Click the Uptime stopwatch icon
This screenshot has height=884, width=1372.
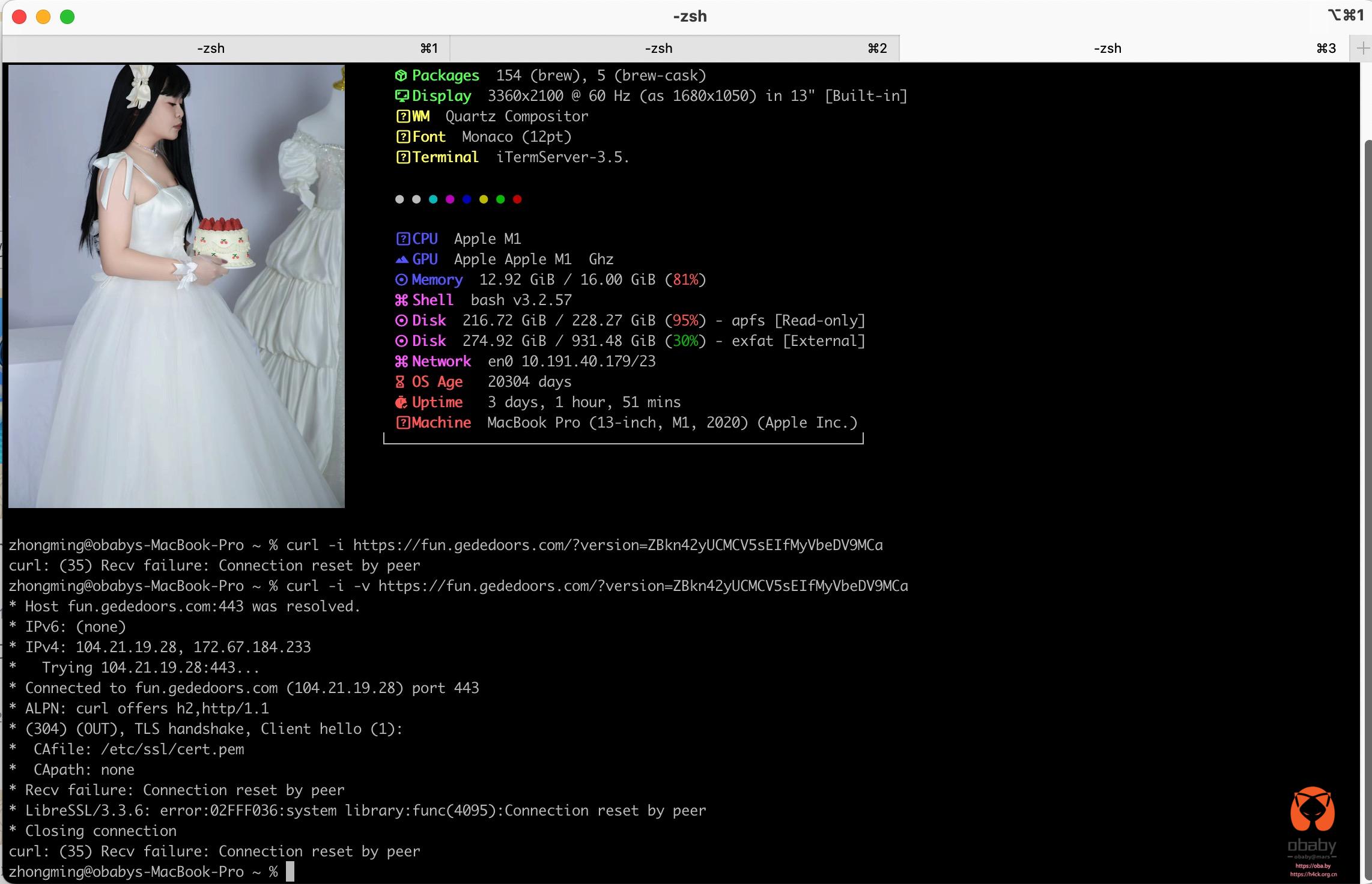401,402
